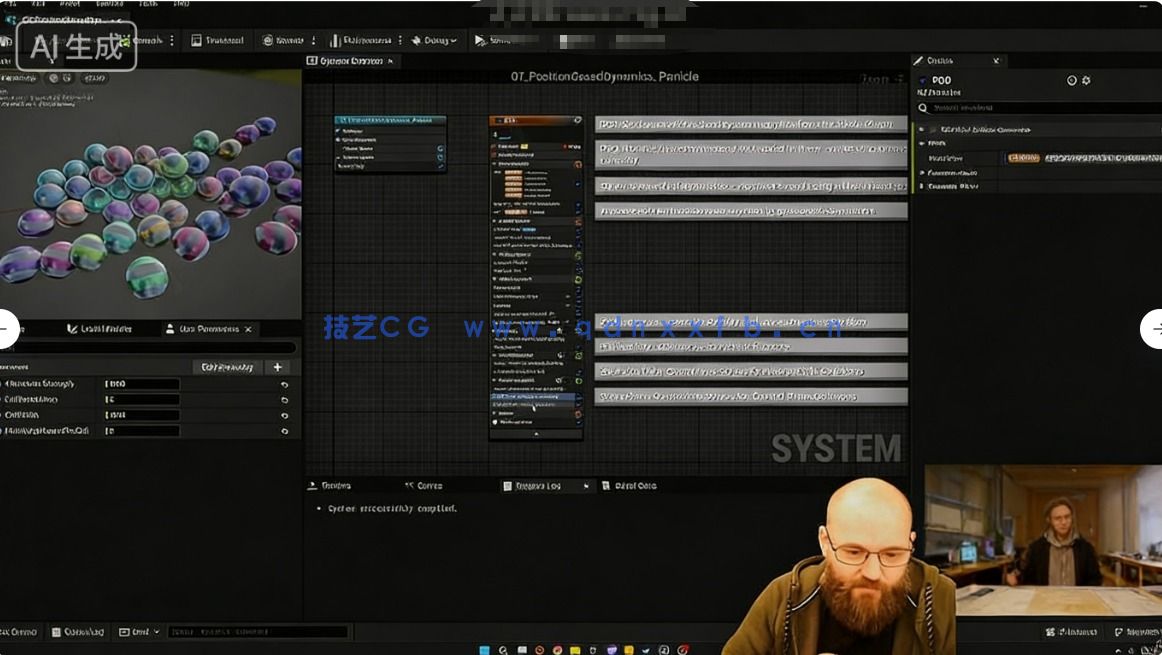Viewport: 1162px width, 655px height.
Task: Click the Windows Start icon in taskbar
Action: click(484, 649)
